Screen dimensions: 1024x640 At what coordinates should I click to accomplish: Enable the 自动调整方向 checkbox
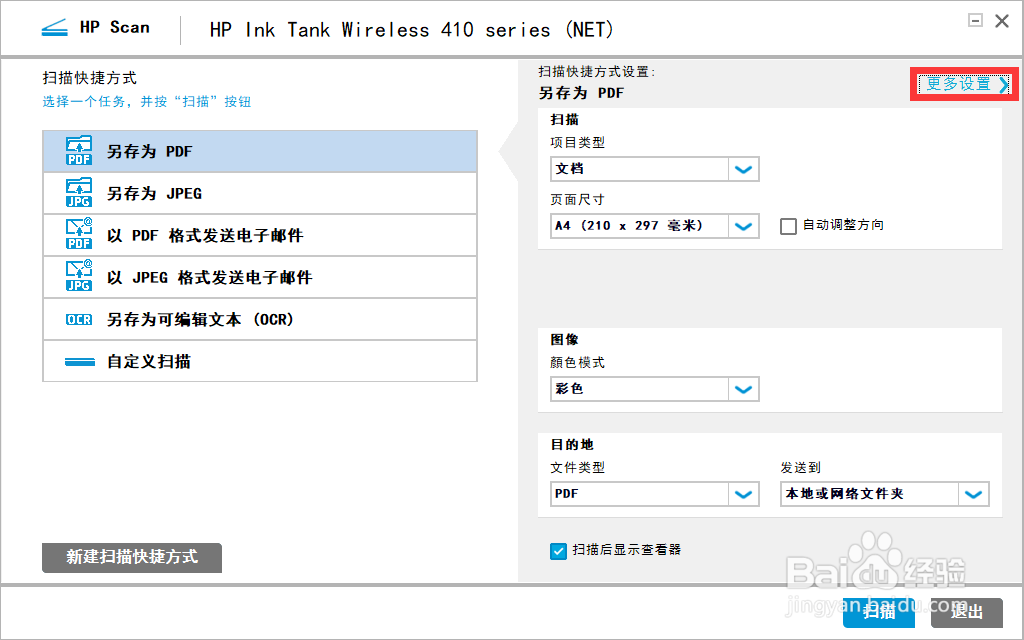click(x=788, y=226)
